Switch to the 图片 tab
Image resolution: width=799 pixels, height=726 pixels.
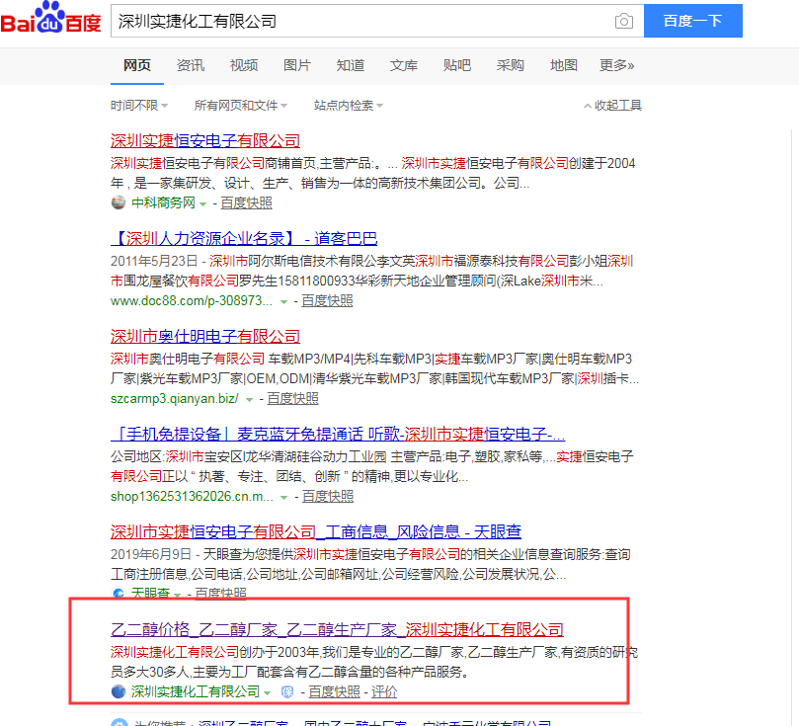297,65
